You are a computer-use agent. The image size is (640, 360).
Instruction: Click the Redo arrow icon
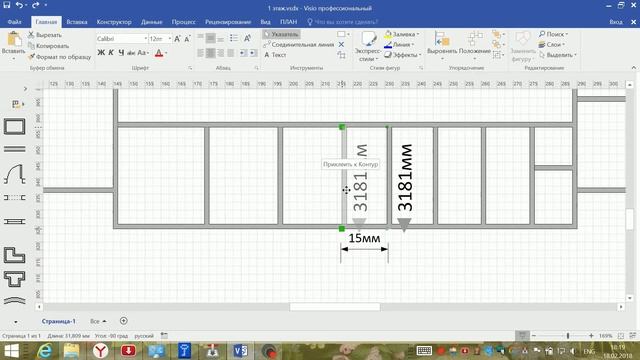click(35, 5)
